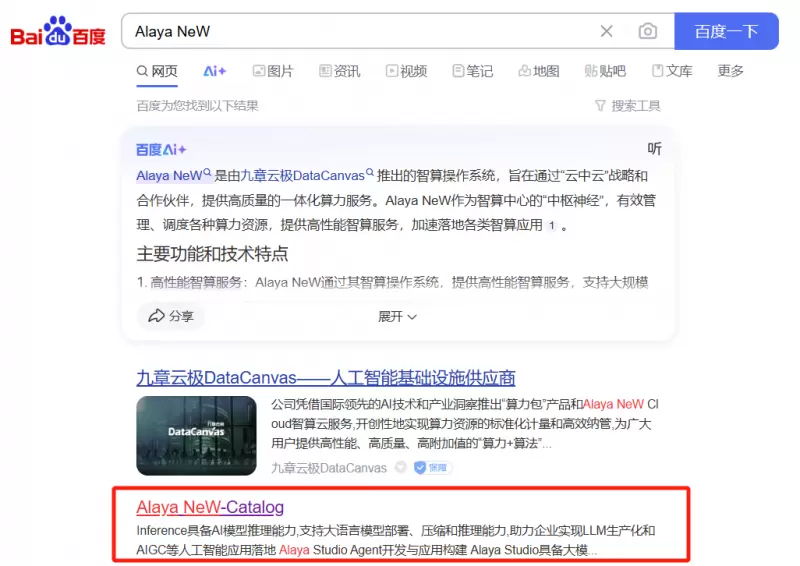
Task: Switch to the 资讯 news tab
Action: tap(340, 71)
